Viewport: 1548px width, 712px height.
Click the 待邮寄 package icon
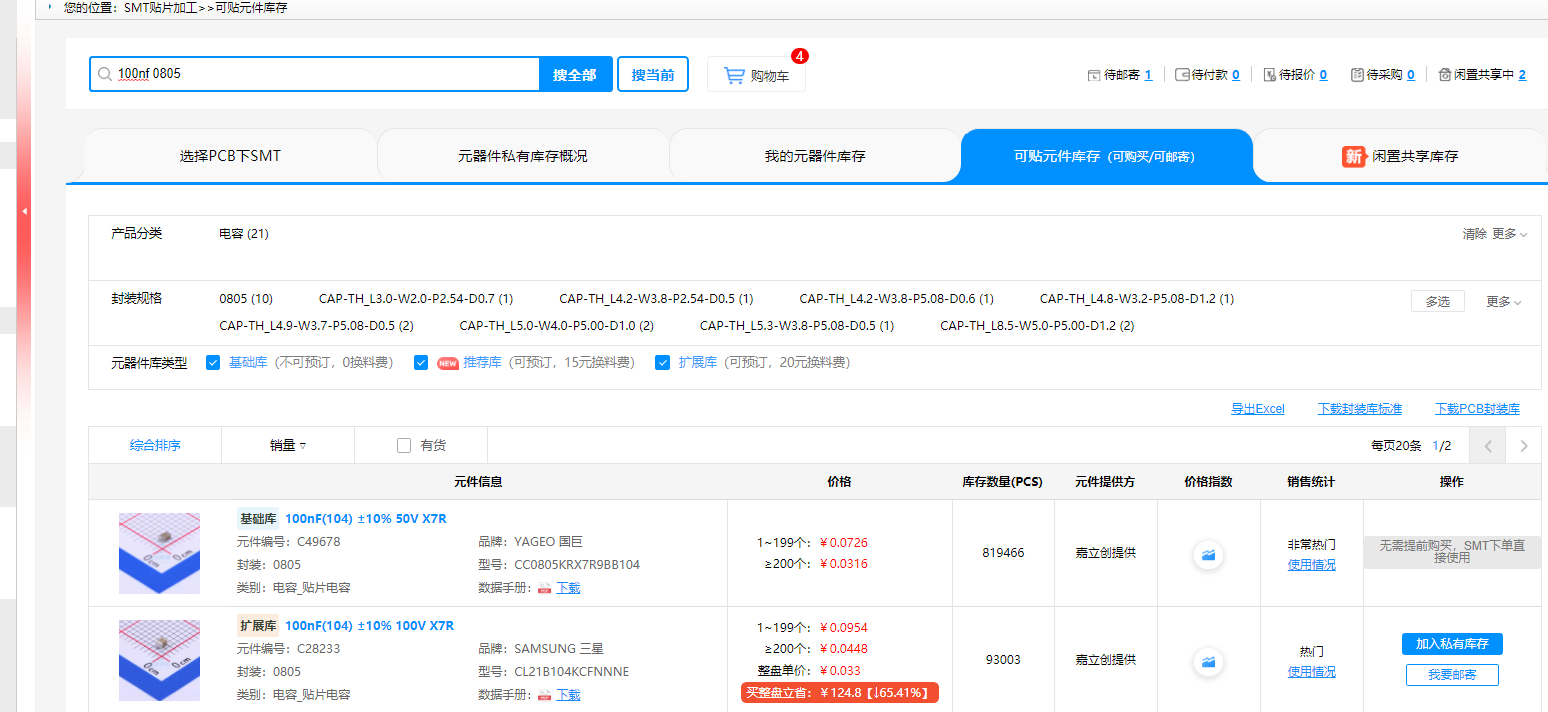pyautogui.click(x=1094, y=75)
